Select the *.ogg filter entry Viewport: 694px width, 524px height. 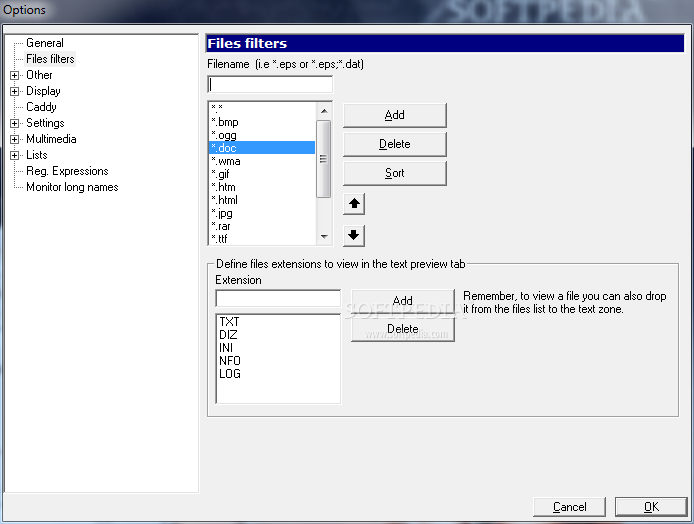click(262, 135)
